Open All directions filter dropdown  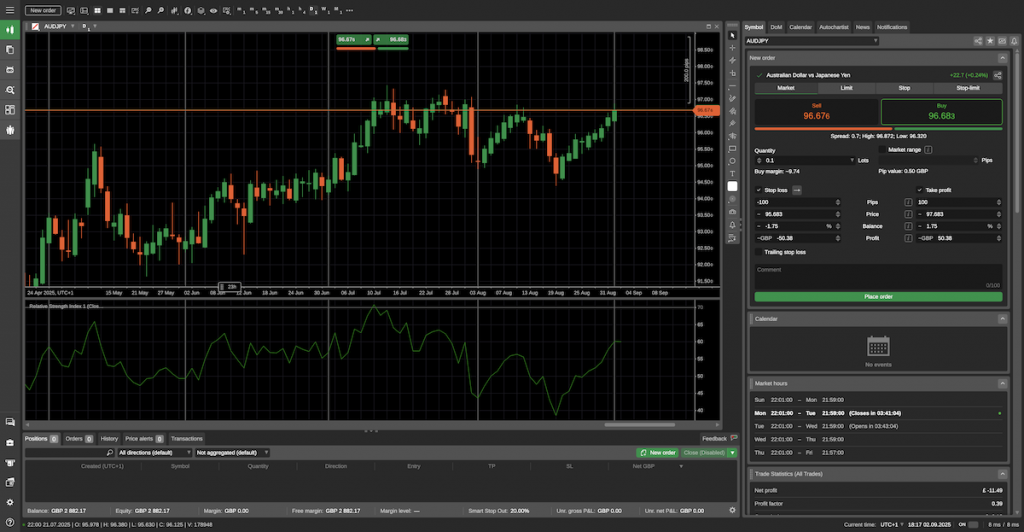pos(154,452)
